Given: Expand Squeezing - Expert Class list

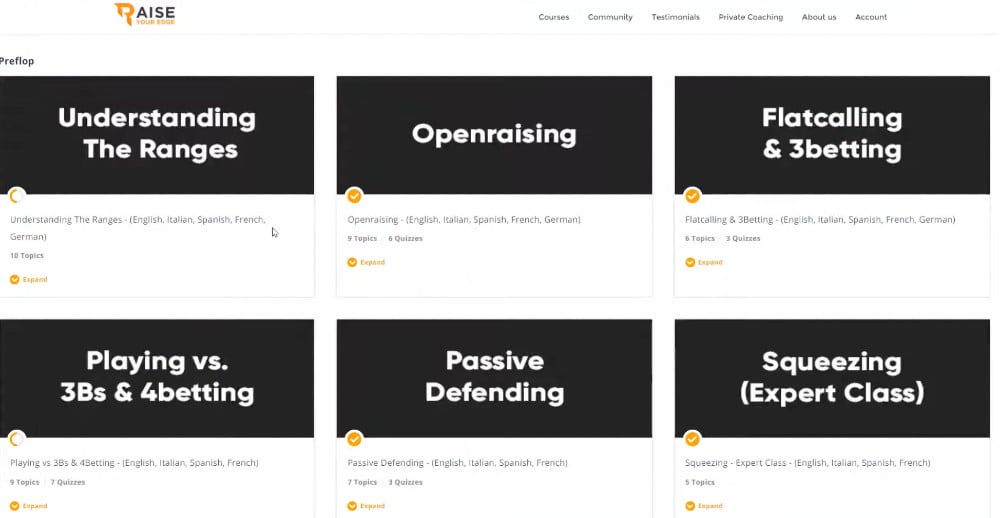Looking at the screenshot, I should [704, 506].
